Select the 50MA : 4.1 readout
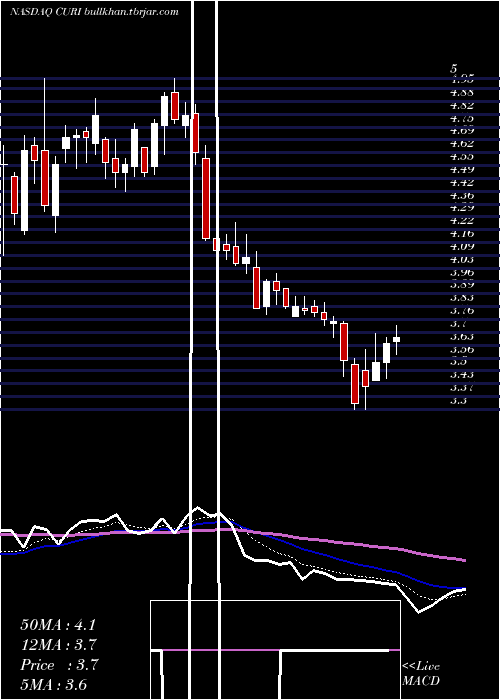 (58, 625)
